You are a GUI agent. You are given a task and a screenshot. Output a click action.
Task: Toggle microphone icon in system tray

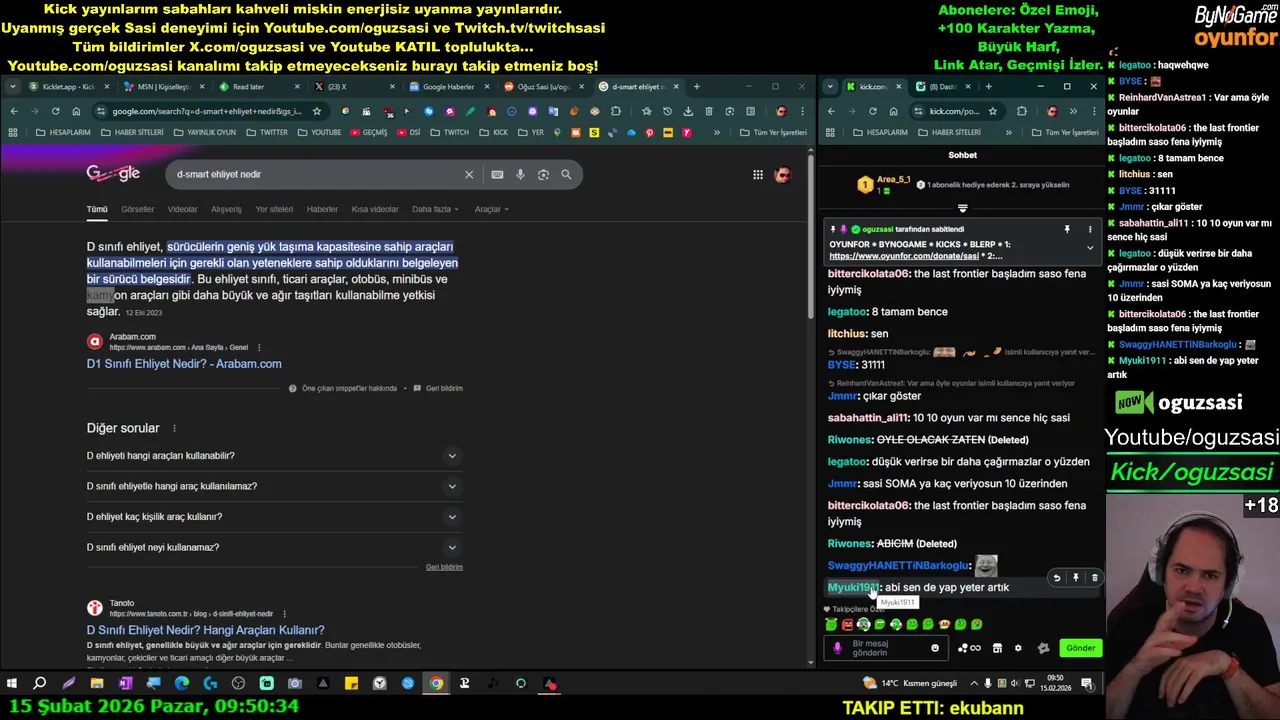tap(988, 684)
